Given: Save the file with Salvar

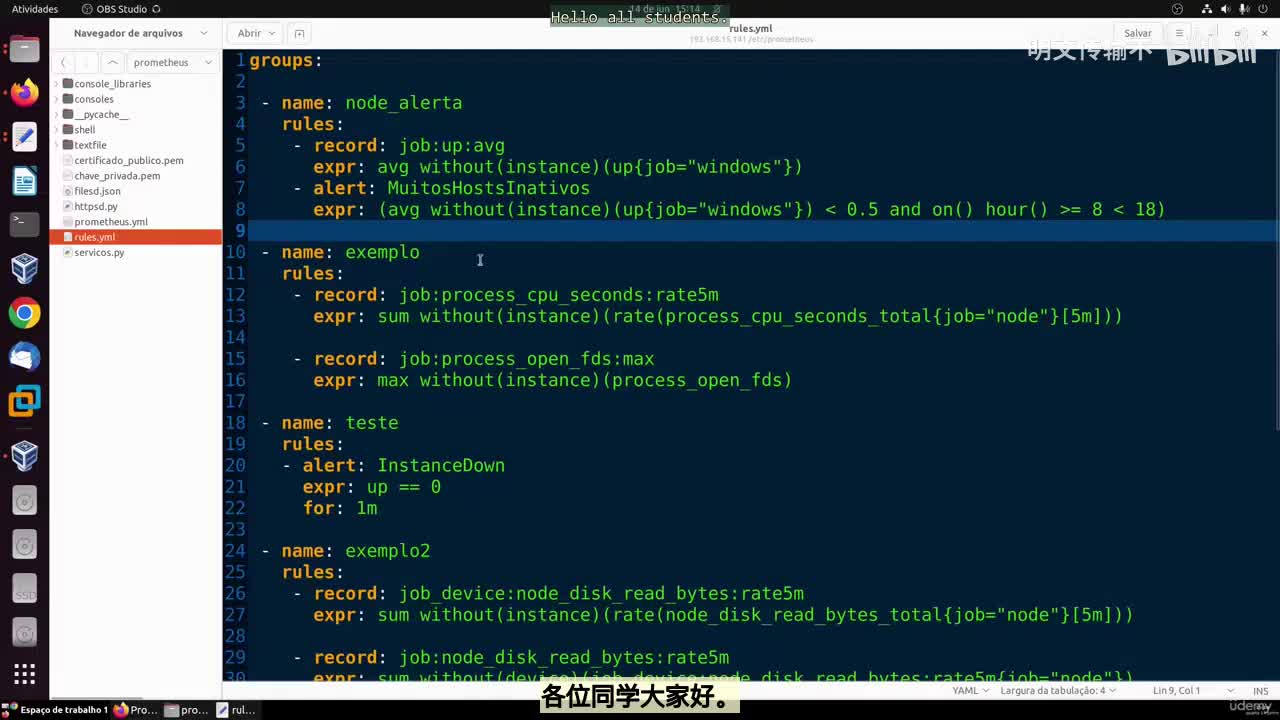Looking at the screenshot, I should pyautogui.click(x=1138, y=33).
